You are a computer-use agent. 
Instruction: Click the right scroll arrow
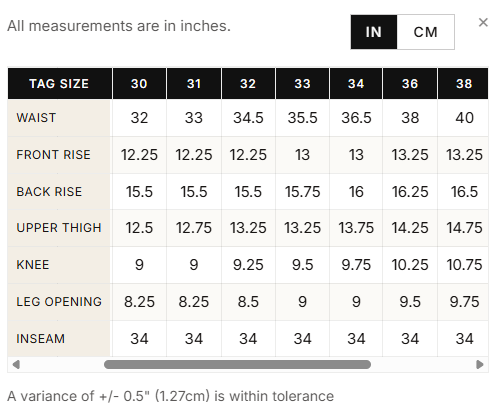click(480, 364)
